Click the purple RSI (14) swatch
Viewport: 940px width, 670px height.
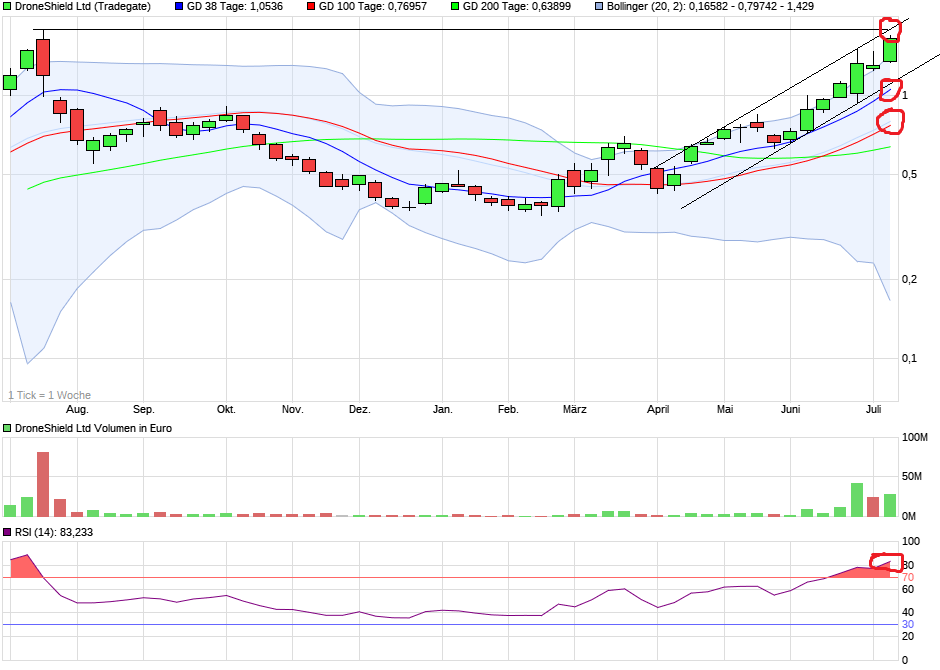point(7,532)
